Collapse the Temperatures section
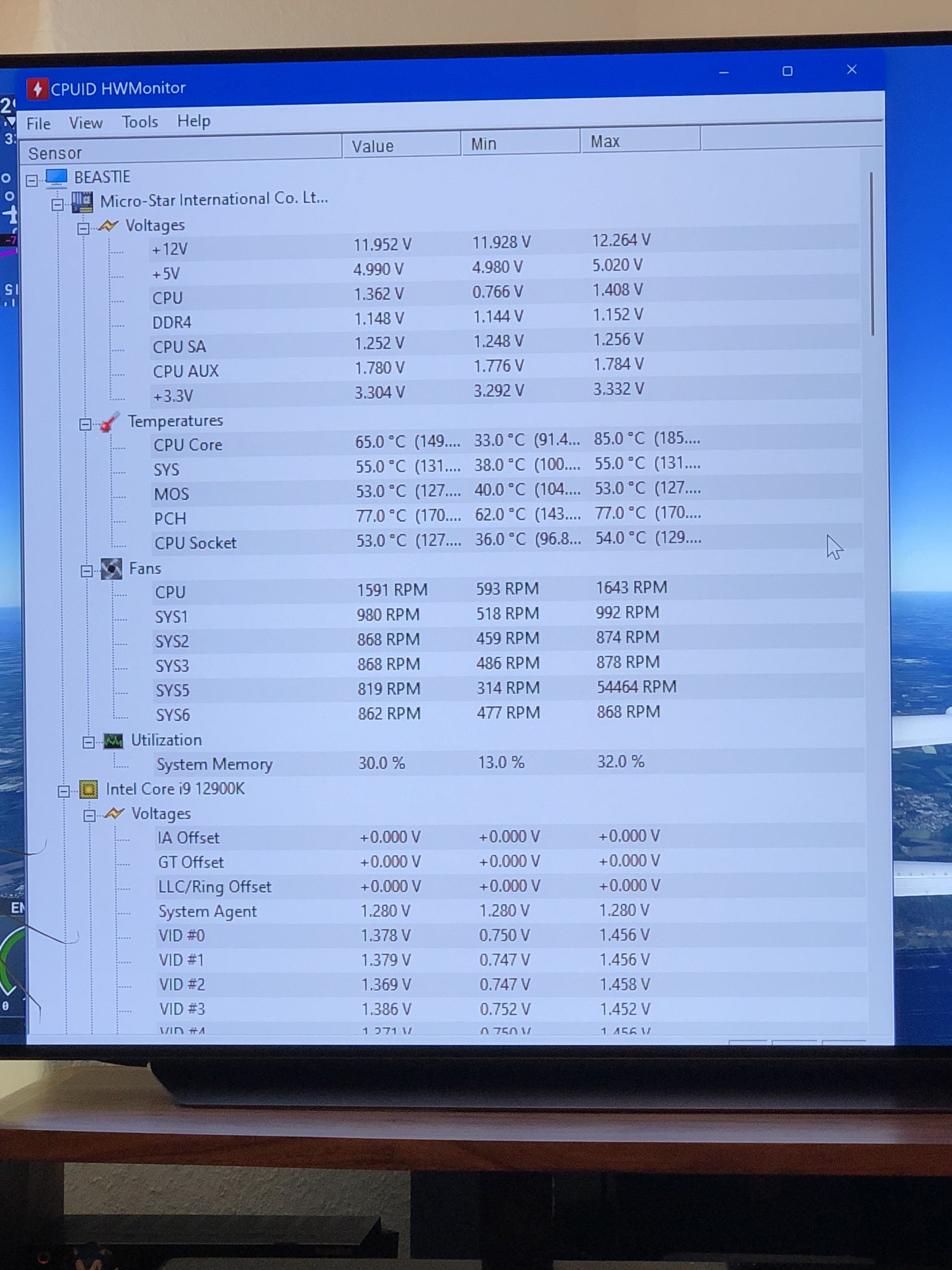The image size is (952, 1270). [85, 425]
